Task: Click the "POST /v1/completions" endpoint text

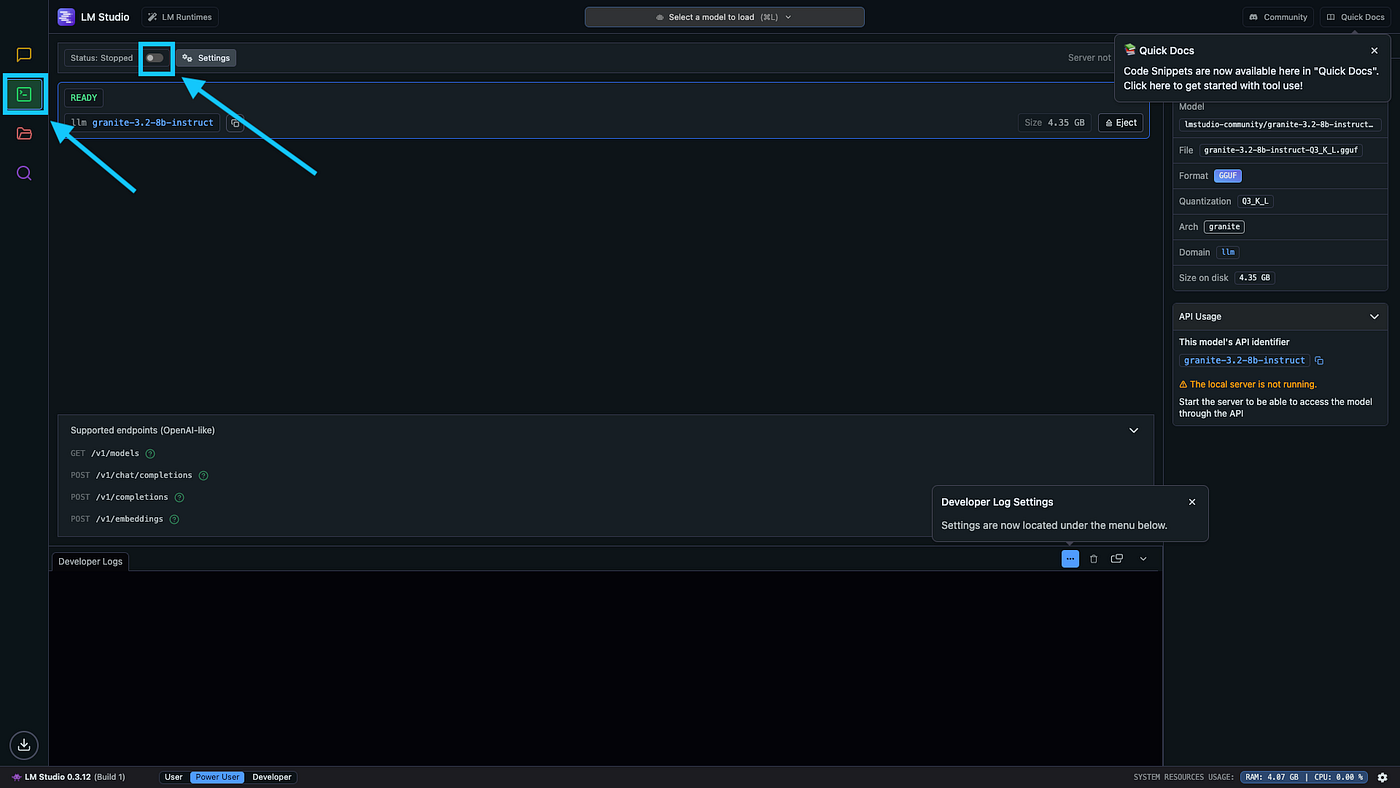Action: click(120, 498)
